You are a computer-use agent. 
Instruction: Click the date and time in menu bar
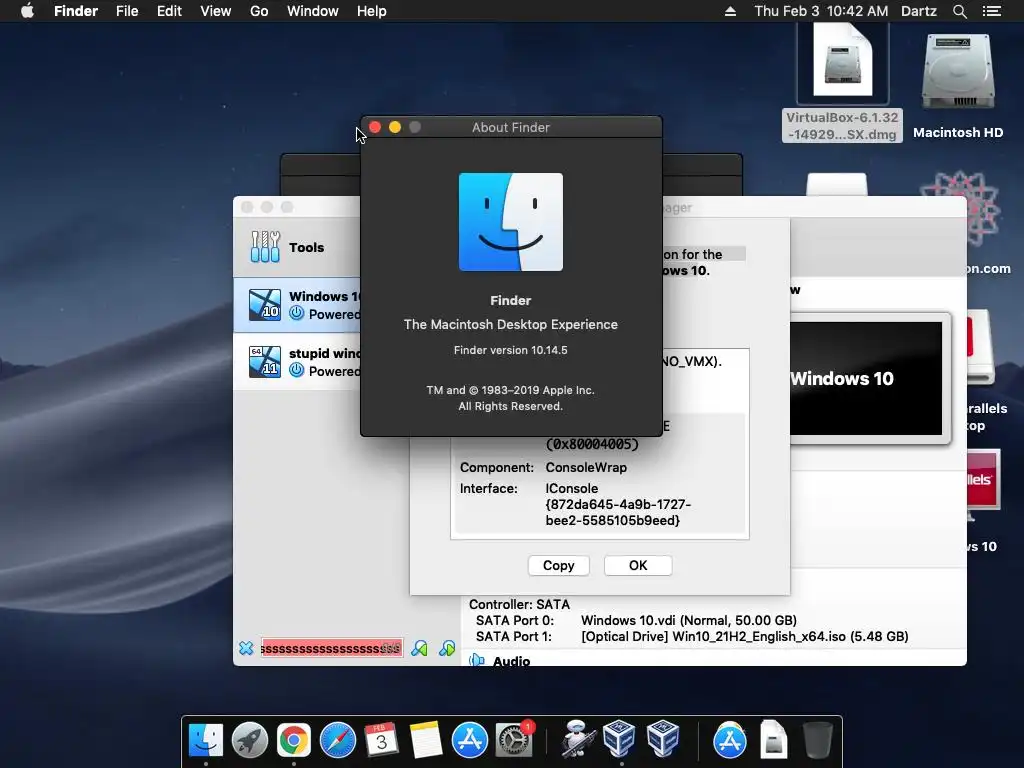[821, 11]
